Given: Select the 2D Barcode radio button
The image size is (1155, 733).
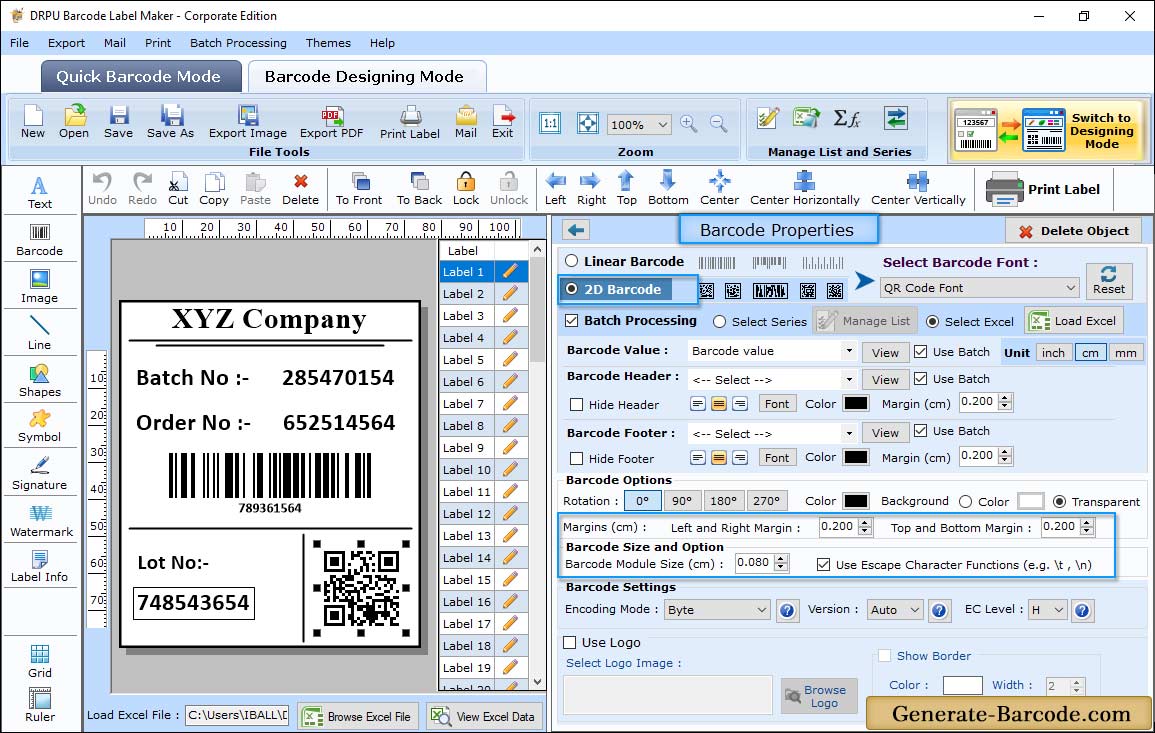Looking at the screenshot, I should (572, 289).
